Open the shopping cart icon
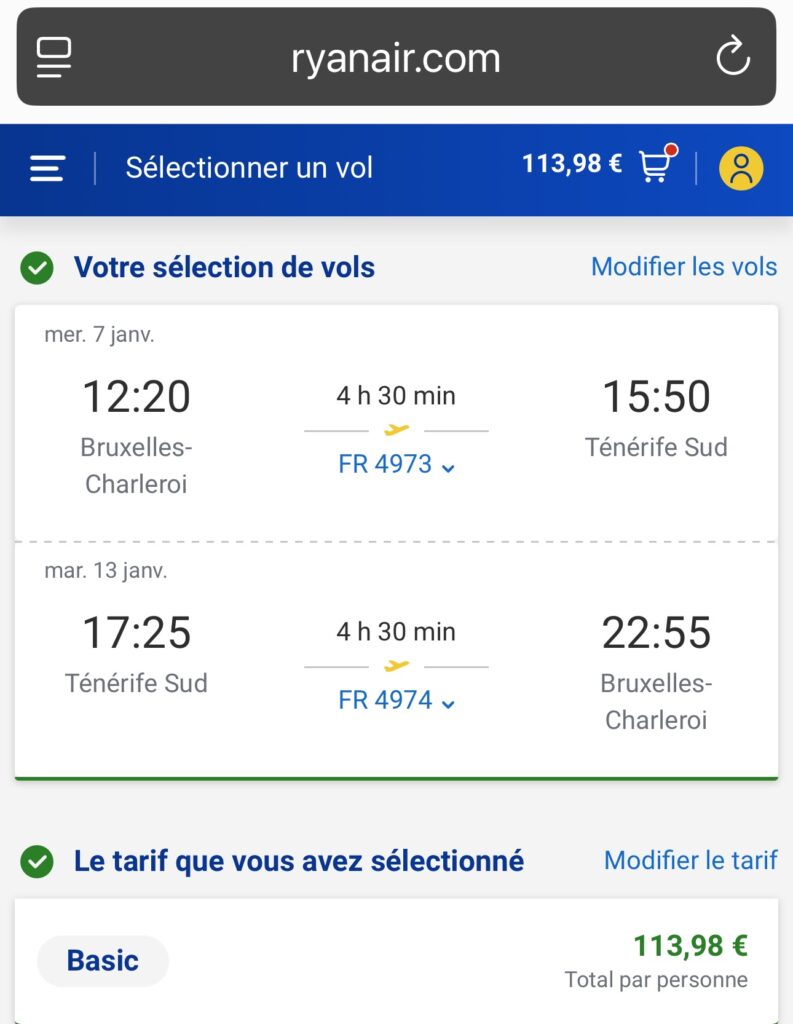Image resolution: width=793 pixels, height=1024 pixels. [x=658, y=163]
